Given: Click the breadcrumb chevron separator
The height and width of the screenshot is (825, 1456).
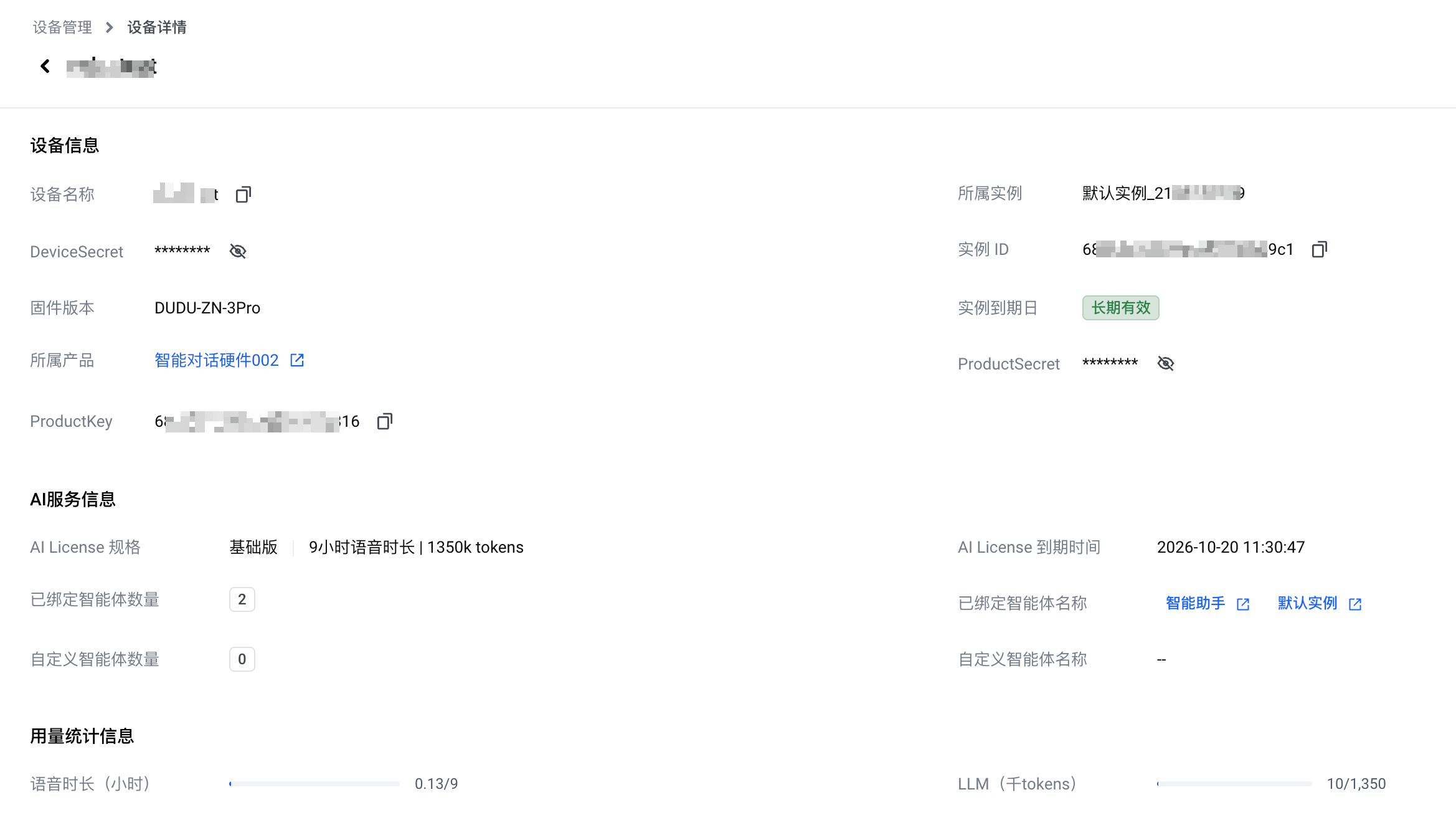Looking at the screenshot, I should tap(110, 27).
